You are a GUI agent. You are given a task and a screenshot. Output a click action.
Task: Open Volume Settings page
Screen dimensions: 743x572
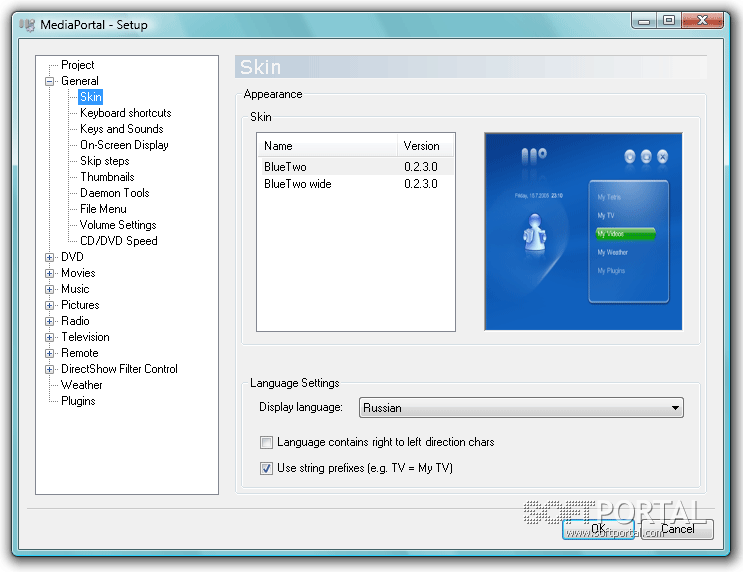click(x=118, y=225)
